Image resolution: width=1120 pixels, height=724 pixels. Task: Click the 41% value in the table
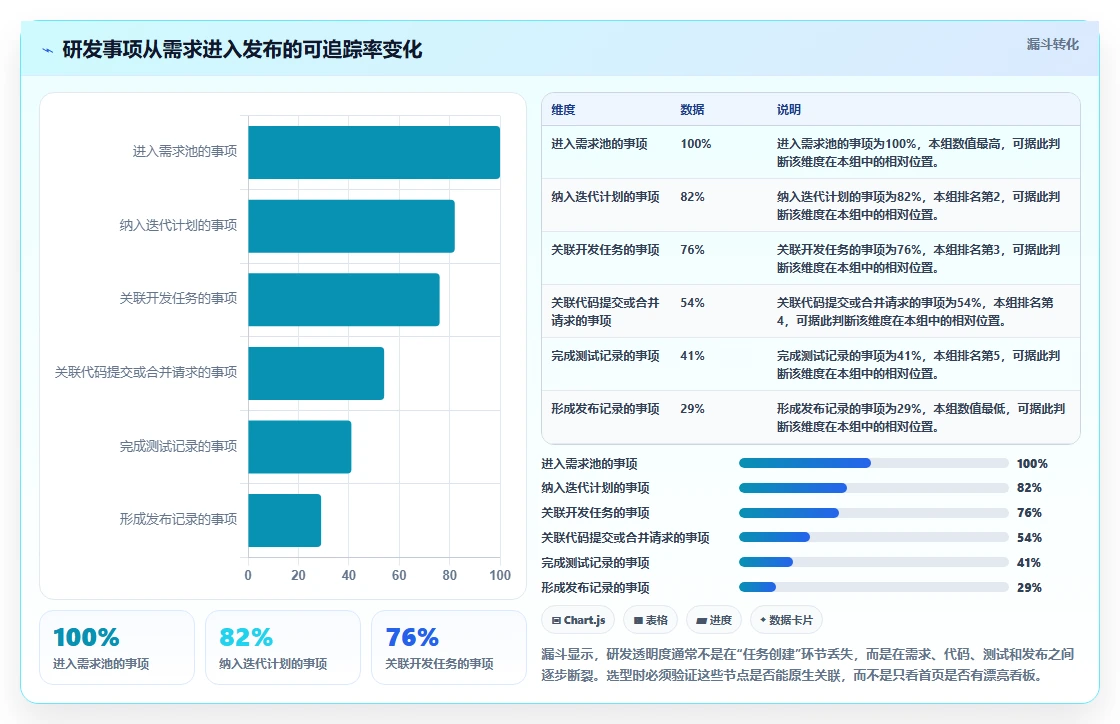(692, 356)
